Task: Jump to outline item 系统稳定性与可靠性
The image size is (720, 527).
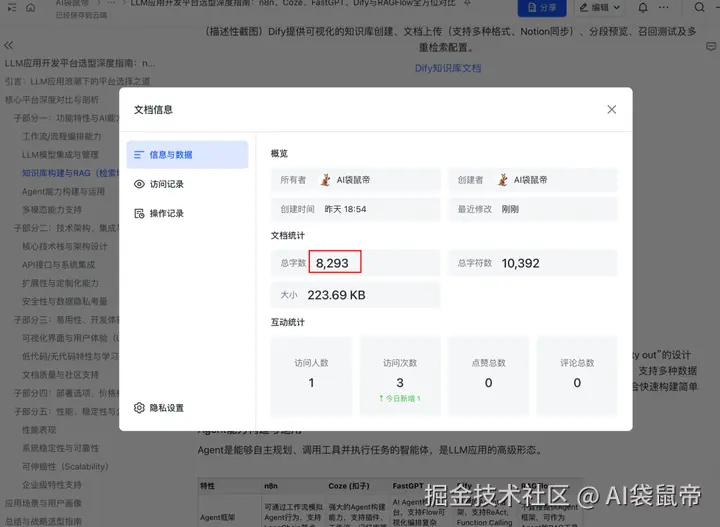Action: pos(60,449)
